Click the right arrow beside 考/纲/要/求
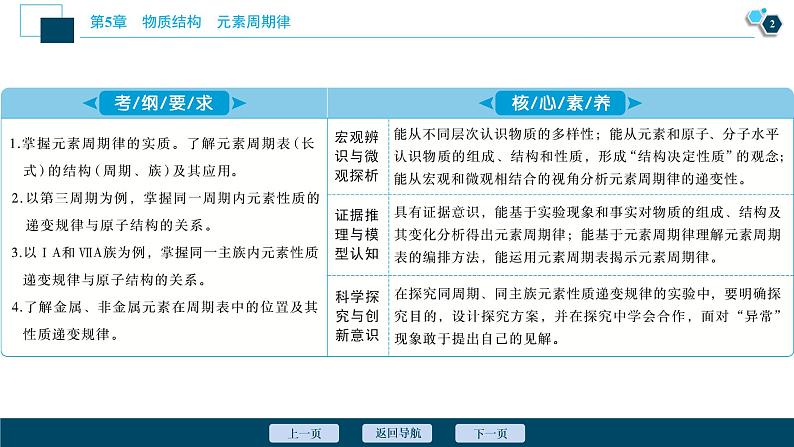The height and width of the screenshot is (447, 794). 239,103
